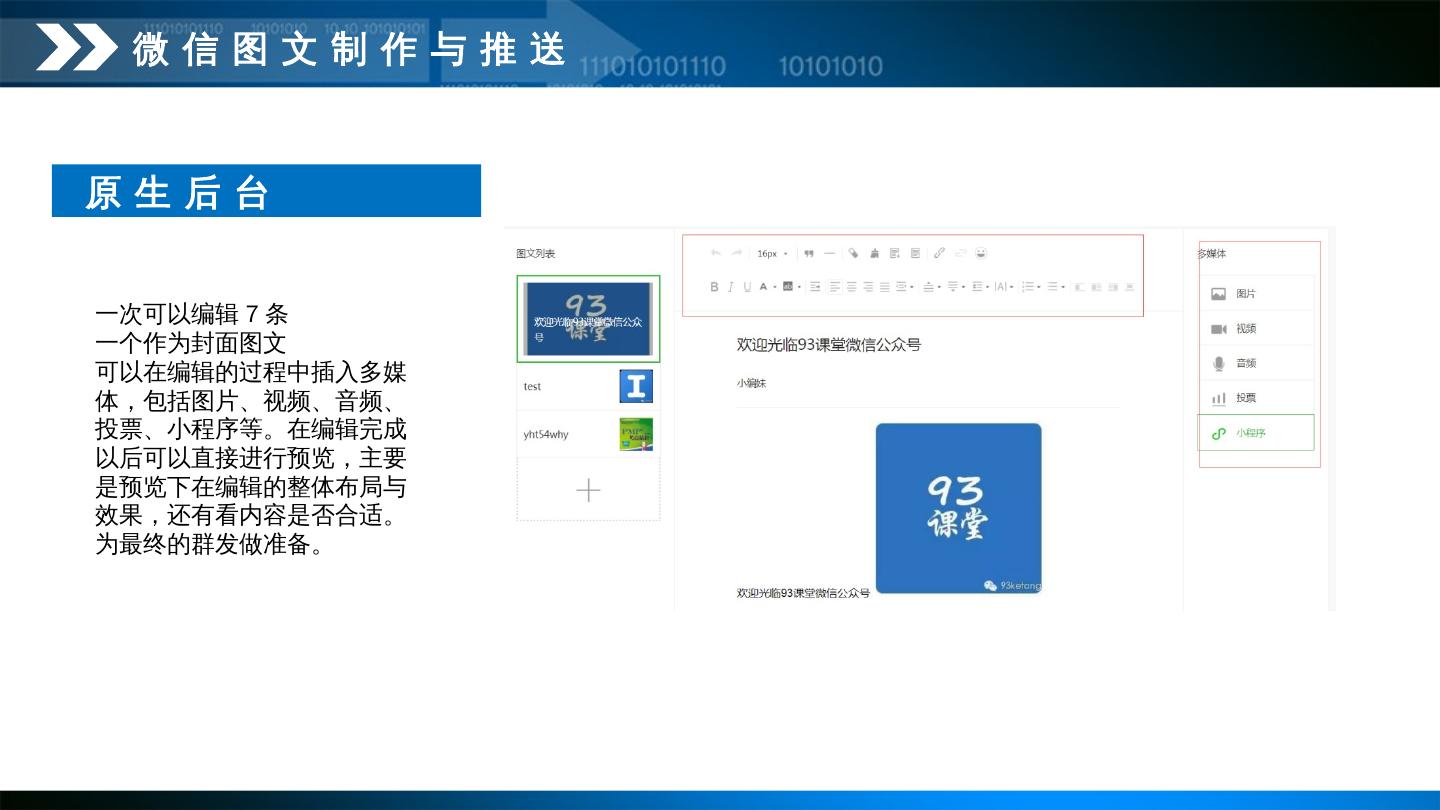Select 视频 in the multimedia panel
Image resolution: width=1440 pixels, height=810 pixels.
pos(1257,329)
